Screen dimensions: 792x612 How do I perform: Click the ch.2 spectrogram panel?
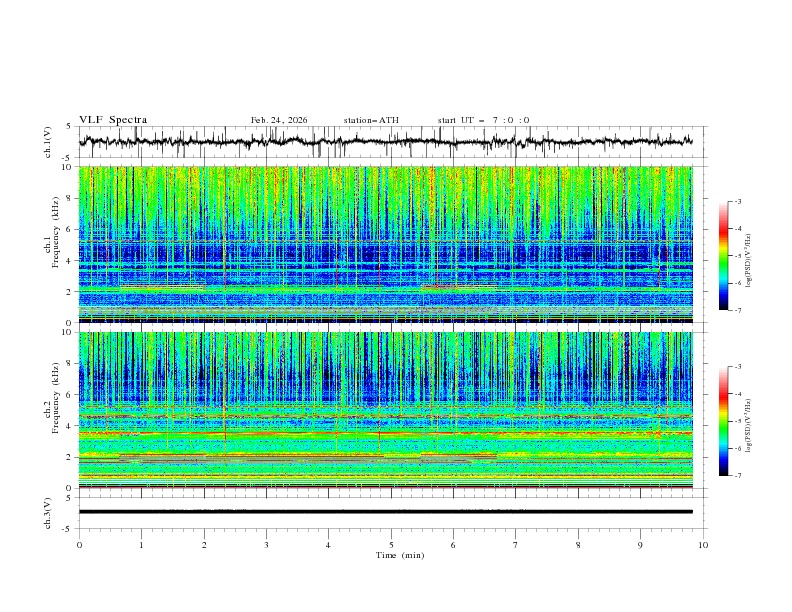click(386, 410)
